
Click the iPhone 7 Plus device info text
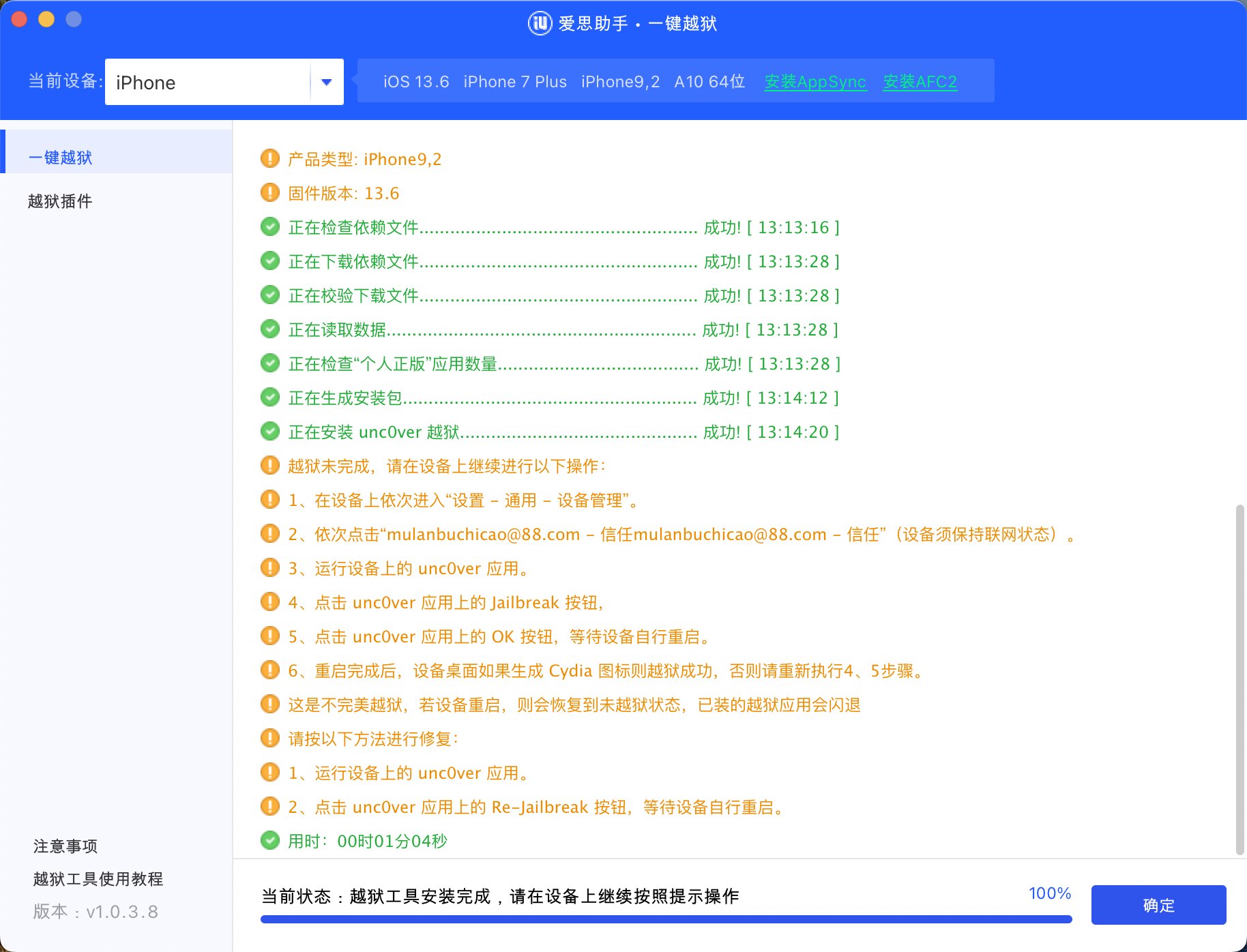click(515, 82)
